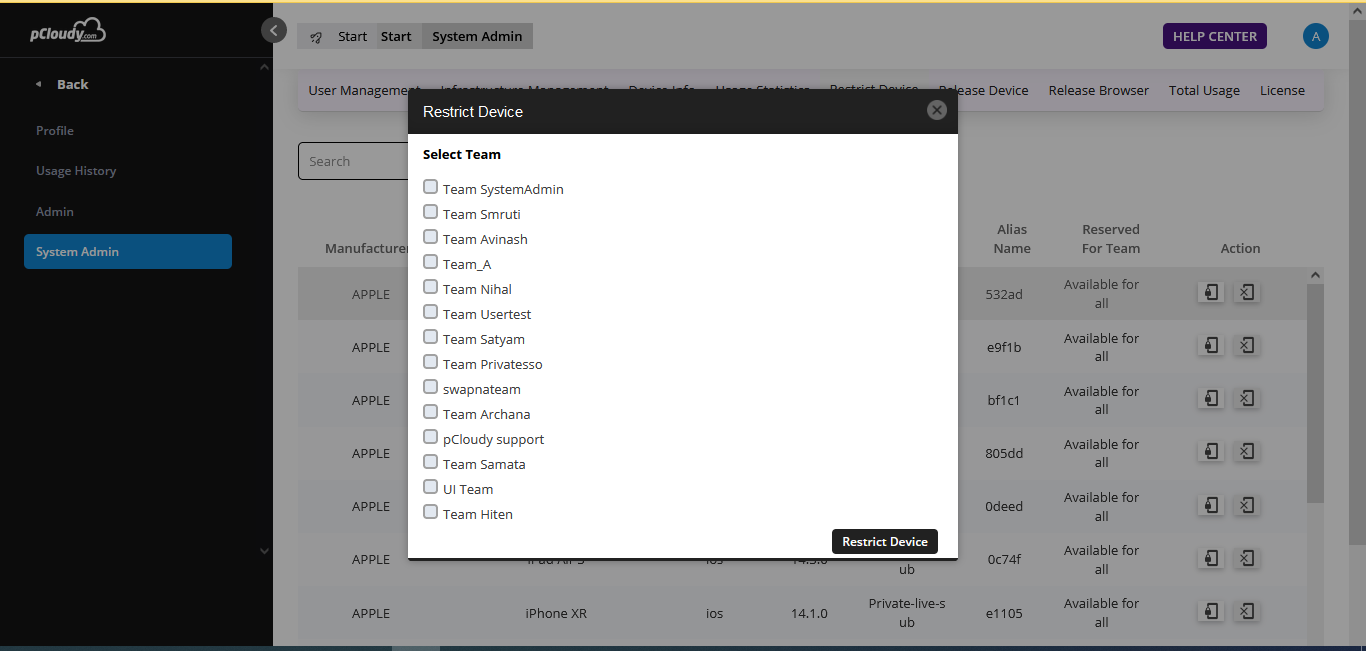
Task: Open the Total Usage tab
Action: click(1204, 90)
